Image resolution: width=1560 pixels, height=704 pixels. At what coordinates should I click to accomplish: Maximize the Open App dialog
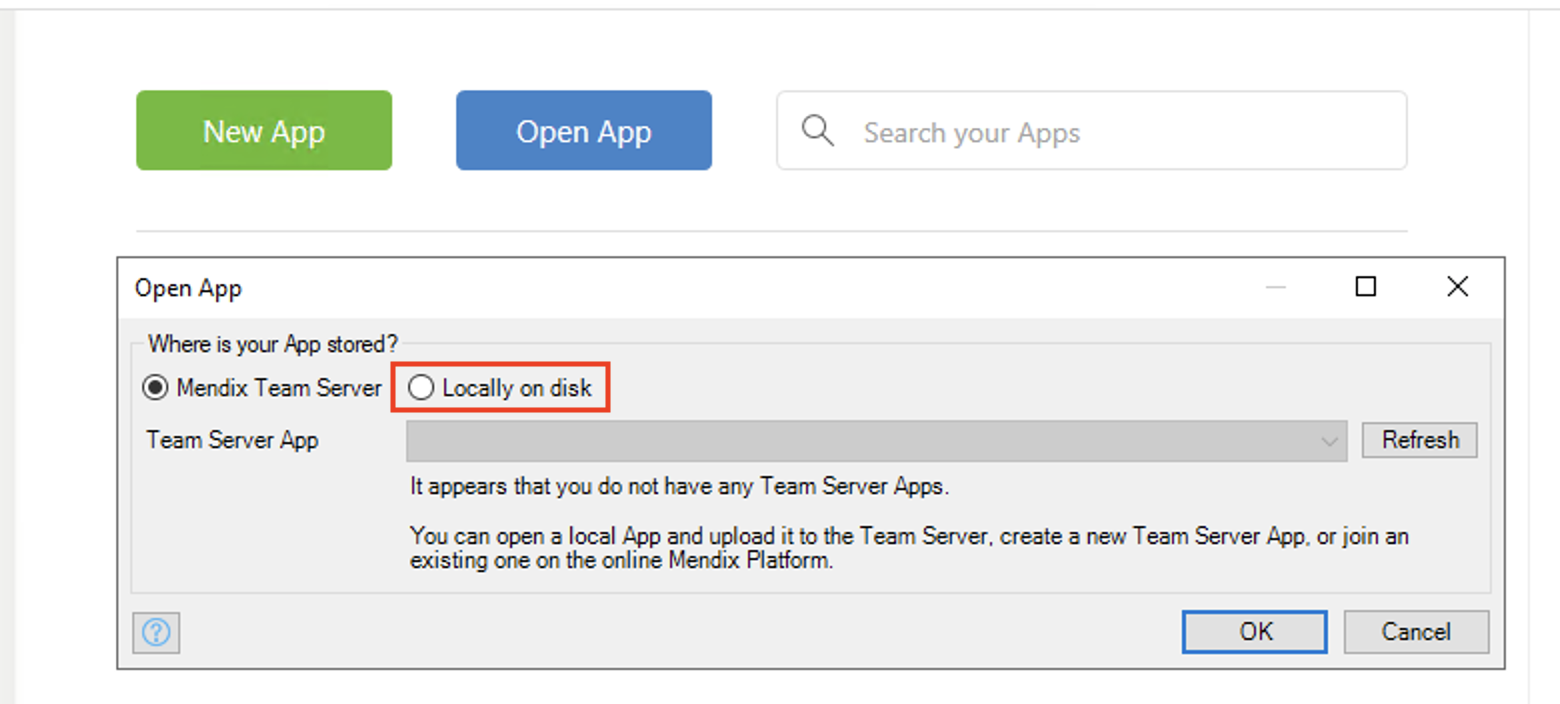(x=1365, y=288)
